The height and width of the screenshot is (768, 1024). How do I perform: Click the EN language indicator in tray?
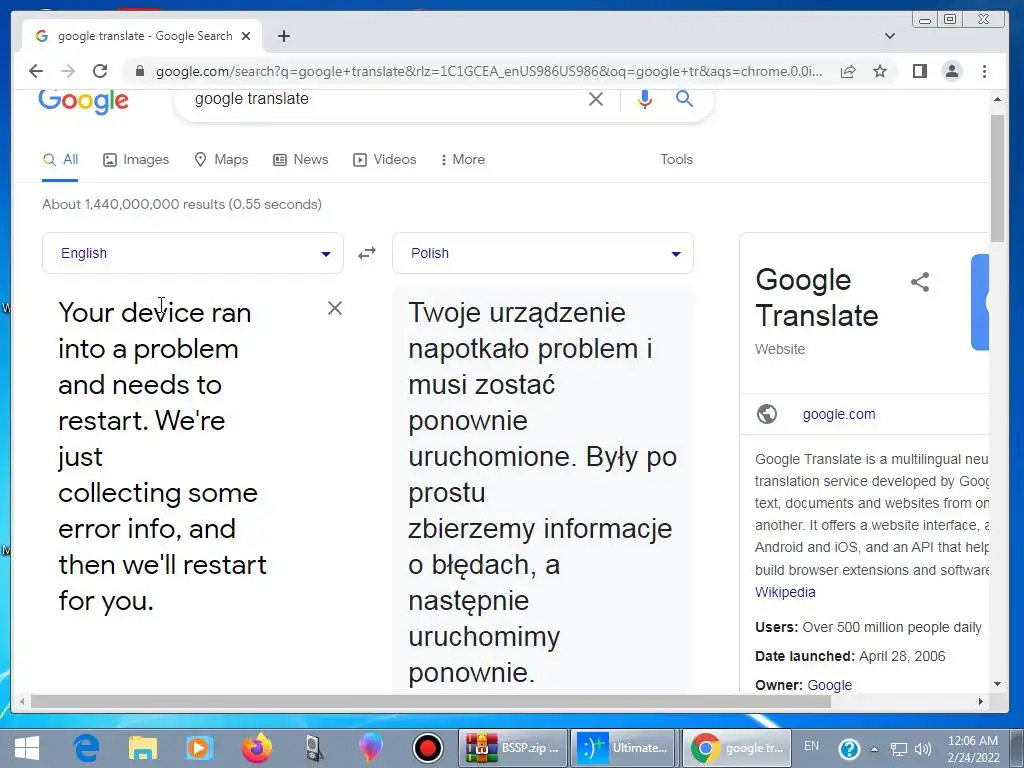811,746
